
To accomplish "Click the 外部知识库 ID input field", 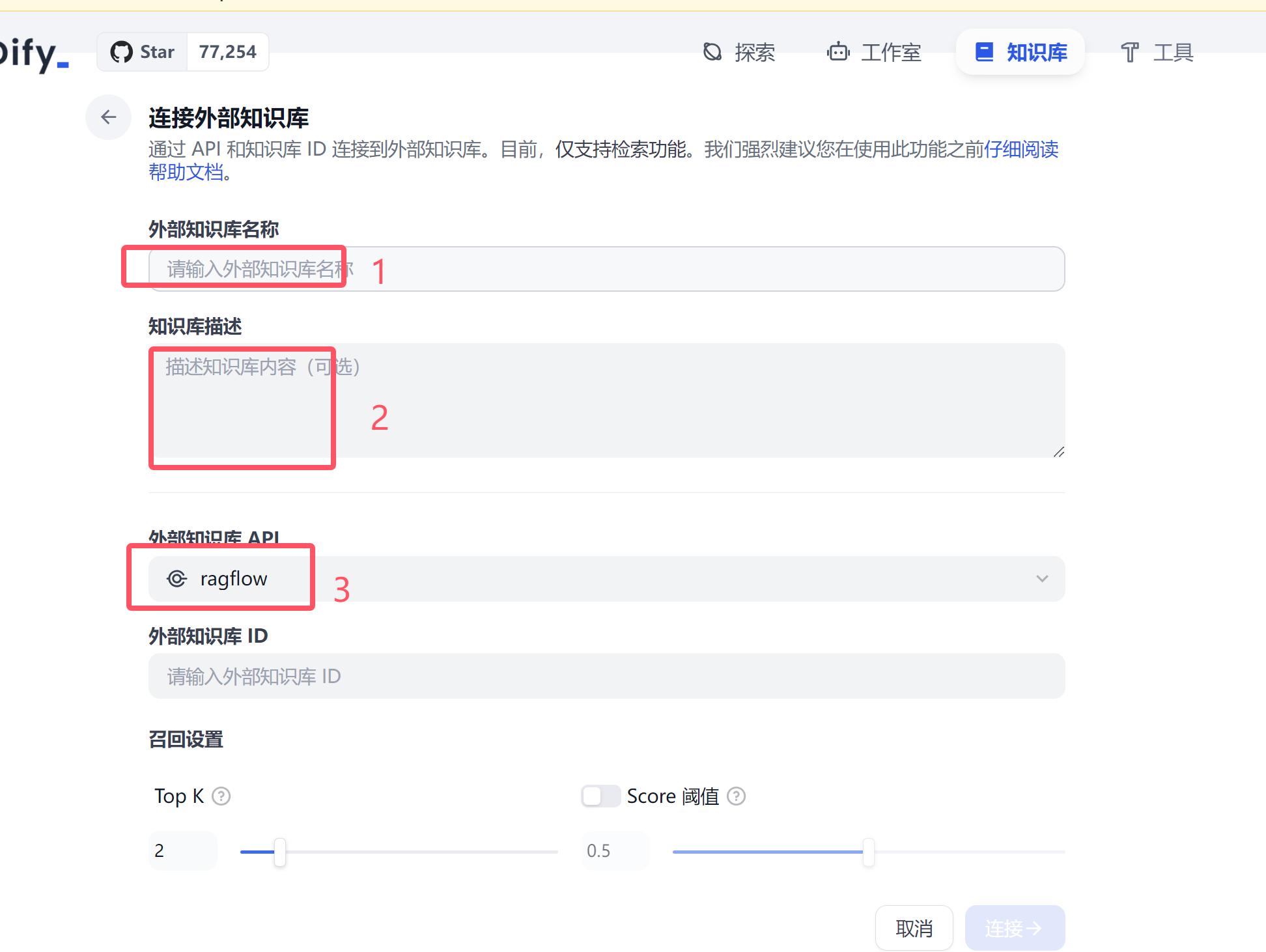I will [x=606, y=677].
